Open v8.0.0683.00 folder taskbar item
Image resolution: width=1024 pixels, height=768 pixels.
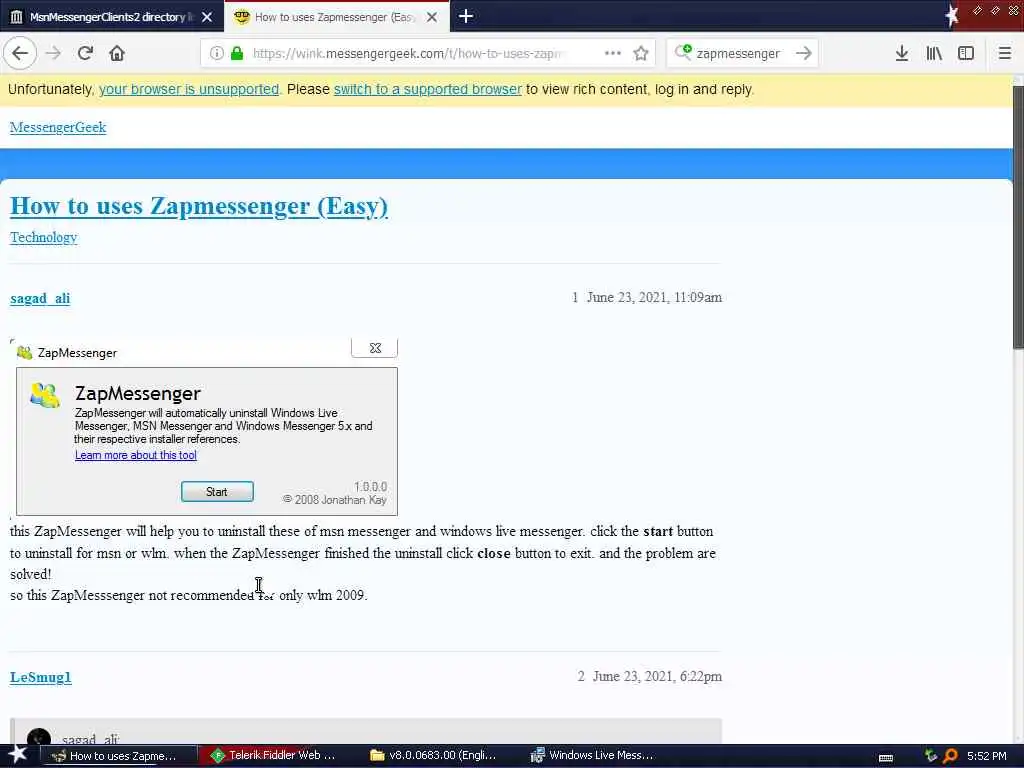point(436,756)
